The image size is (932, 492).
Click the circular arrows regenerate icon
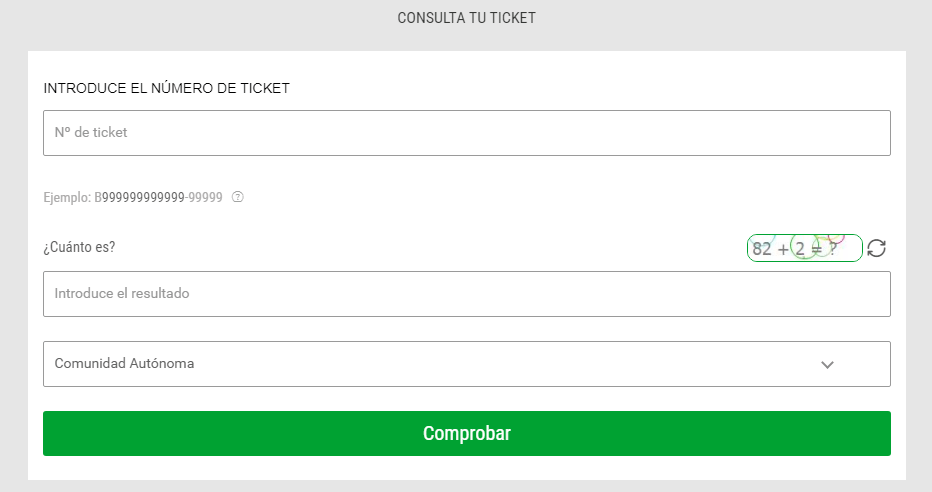[876, 248]
